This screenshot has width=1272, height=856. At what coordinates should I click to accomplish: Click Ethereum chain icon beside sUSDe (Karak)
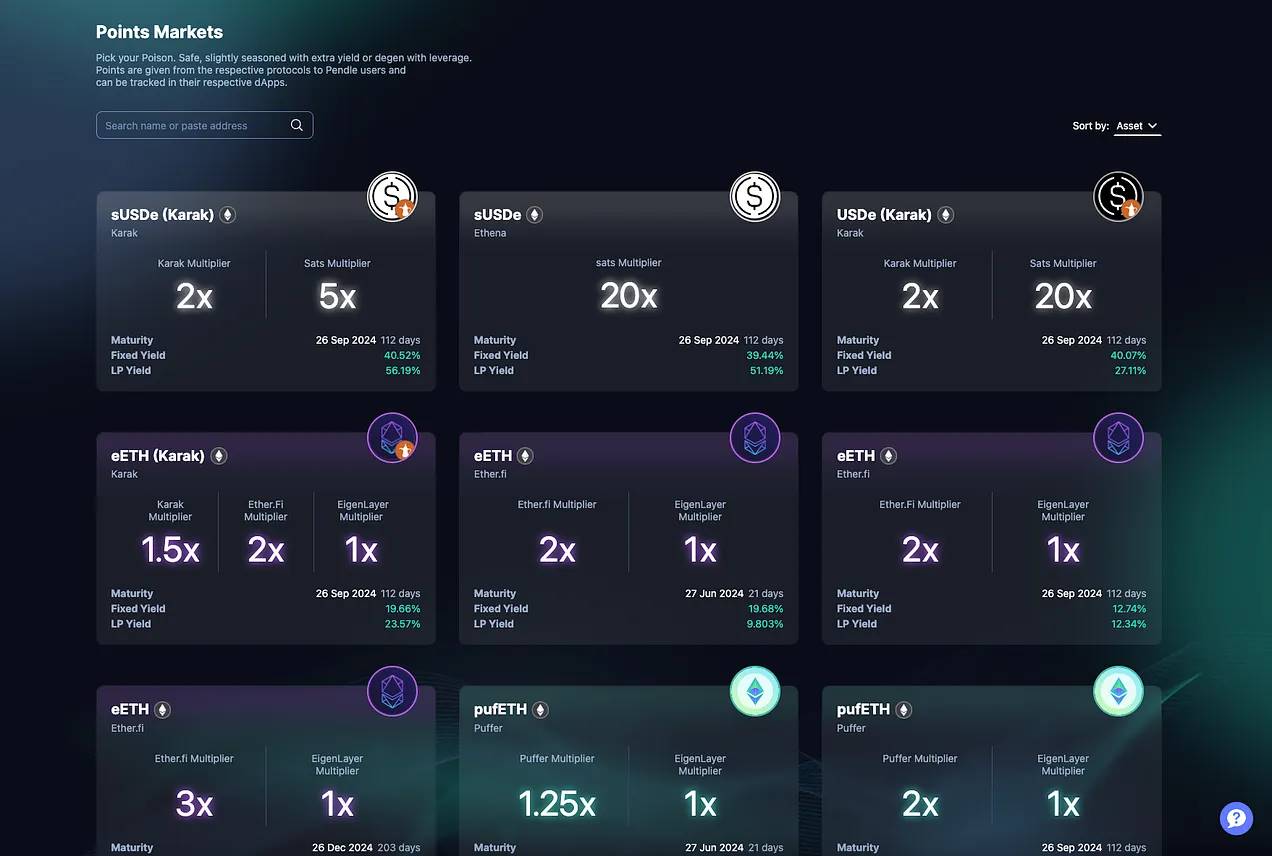[x=228, y=215]
